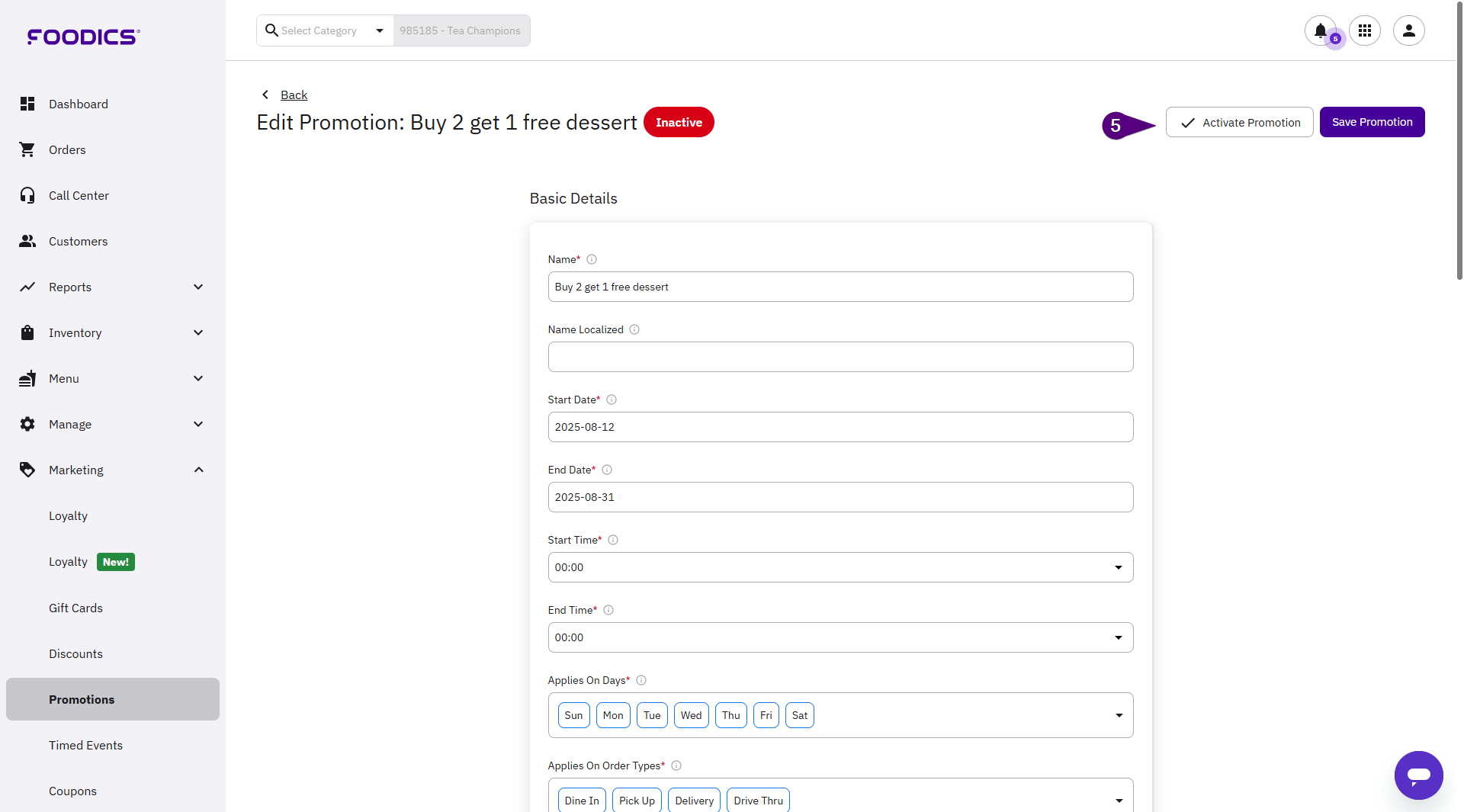The image size is (1464, 812).
Task: Open the Select Category dropdown
Action: click(x=325, y=30)
